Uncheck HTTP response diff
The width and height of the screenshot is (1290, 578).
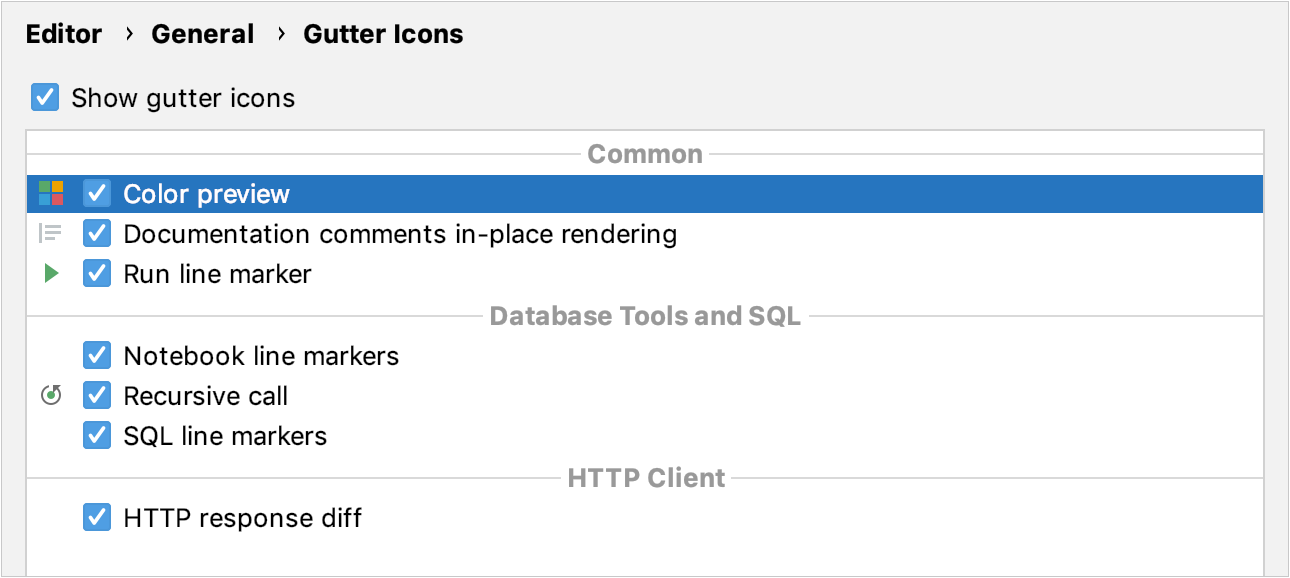click(x=96, y=517)
